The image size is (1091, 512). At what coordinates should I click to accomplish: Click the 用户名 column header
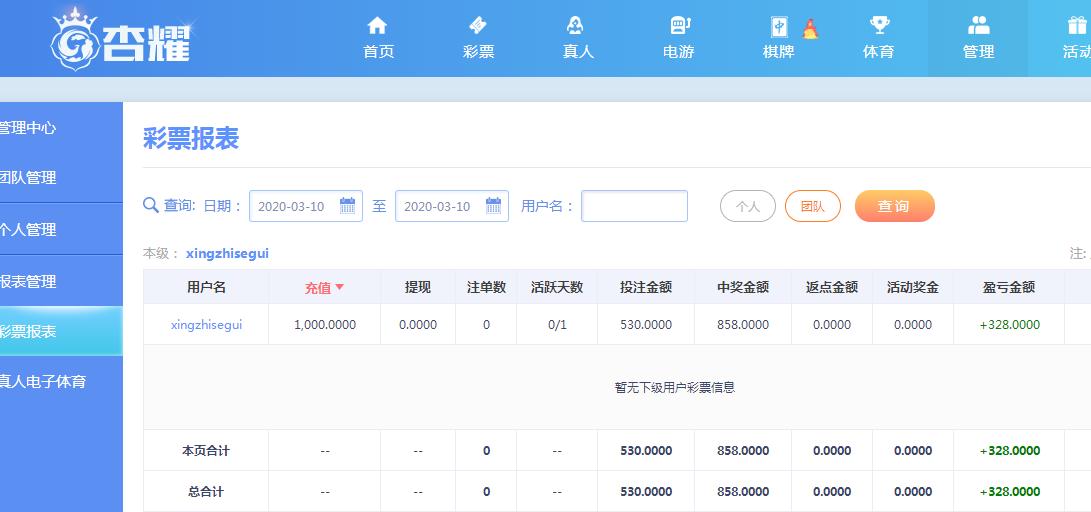point(206,287)
